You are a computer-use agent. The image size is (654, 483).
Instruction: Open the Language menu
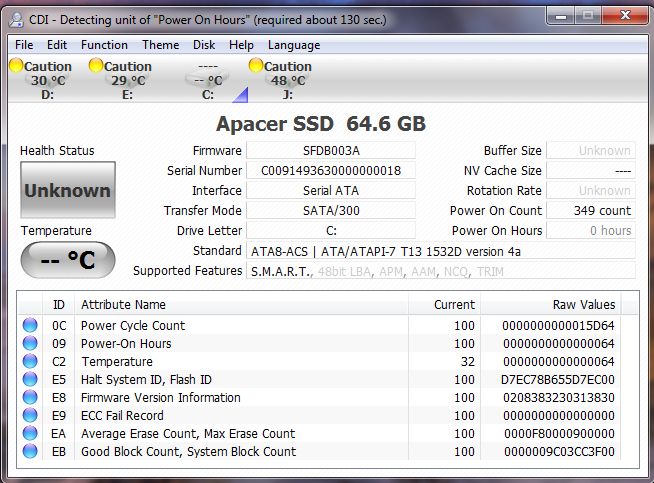click(294, 45)
